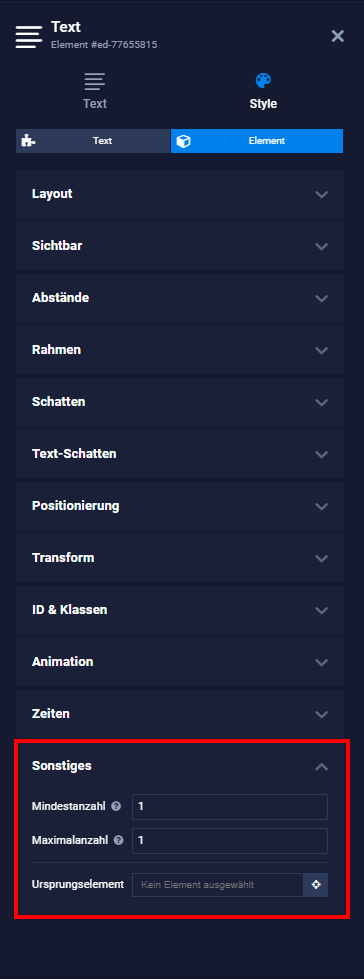Expand the Sichtbar section
This screenshot has width=364, height=979.
(x=180, y=246)
